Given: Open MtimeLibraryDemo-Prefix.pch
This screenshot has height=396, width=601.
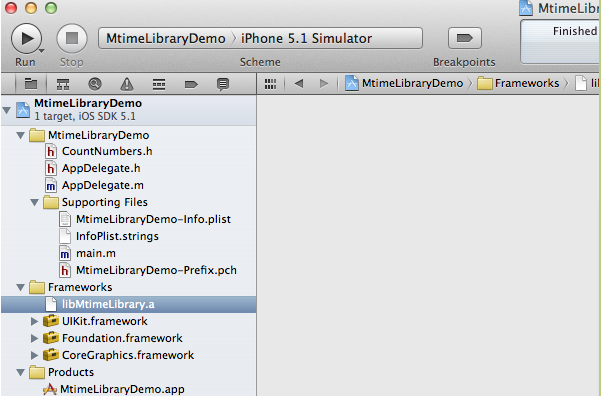Looking at the screenshot, I should pyautogui.click(x=156, y=270).
